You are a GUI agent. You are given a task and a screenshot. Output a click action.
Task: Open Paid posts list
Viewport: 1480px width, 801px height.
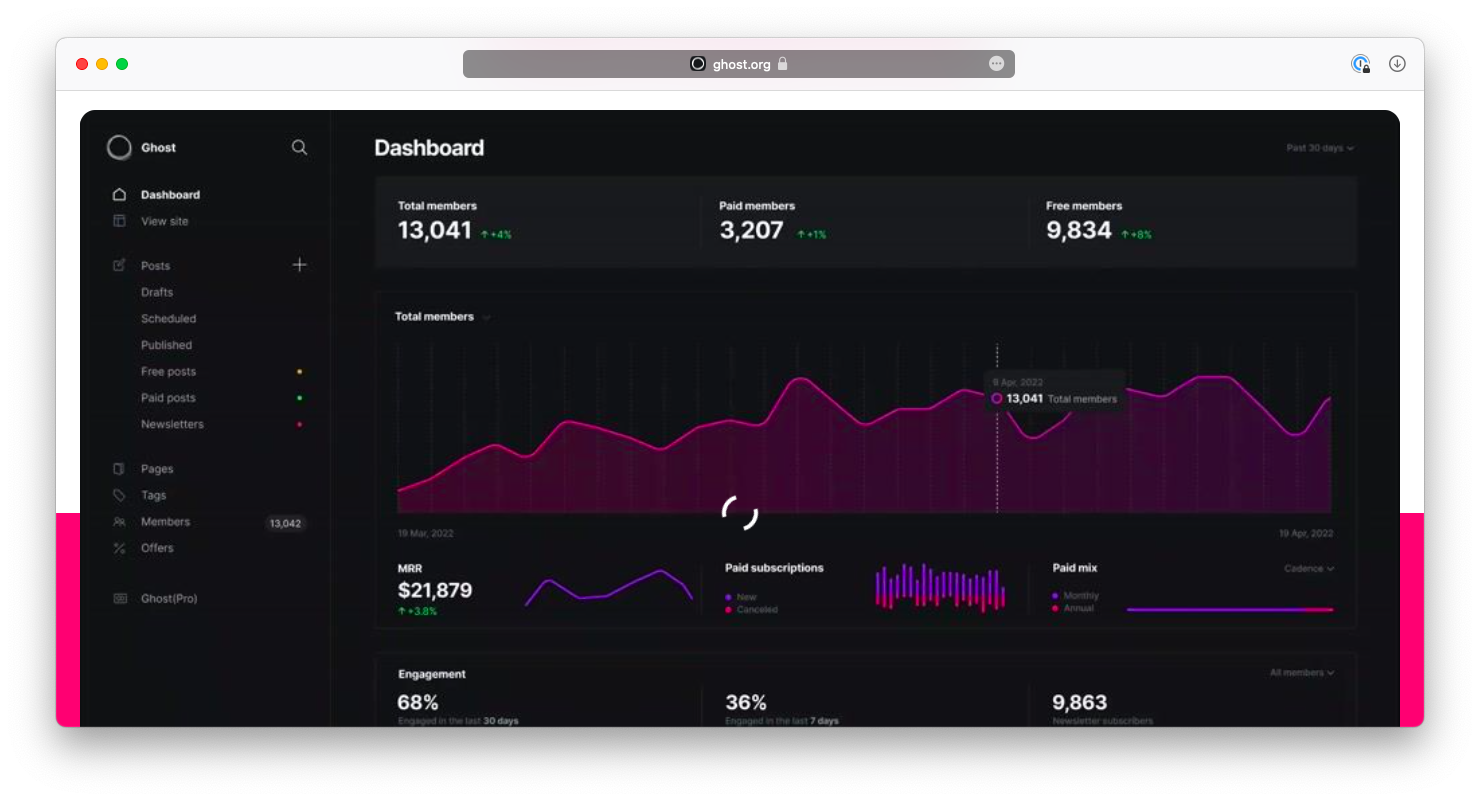click(x=168, y=398)
